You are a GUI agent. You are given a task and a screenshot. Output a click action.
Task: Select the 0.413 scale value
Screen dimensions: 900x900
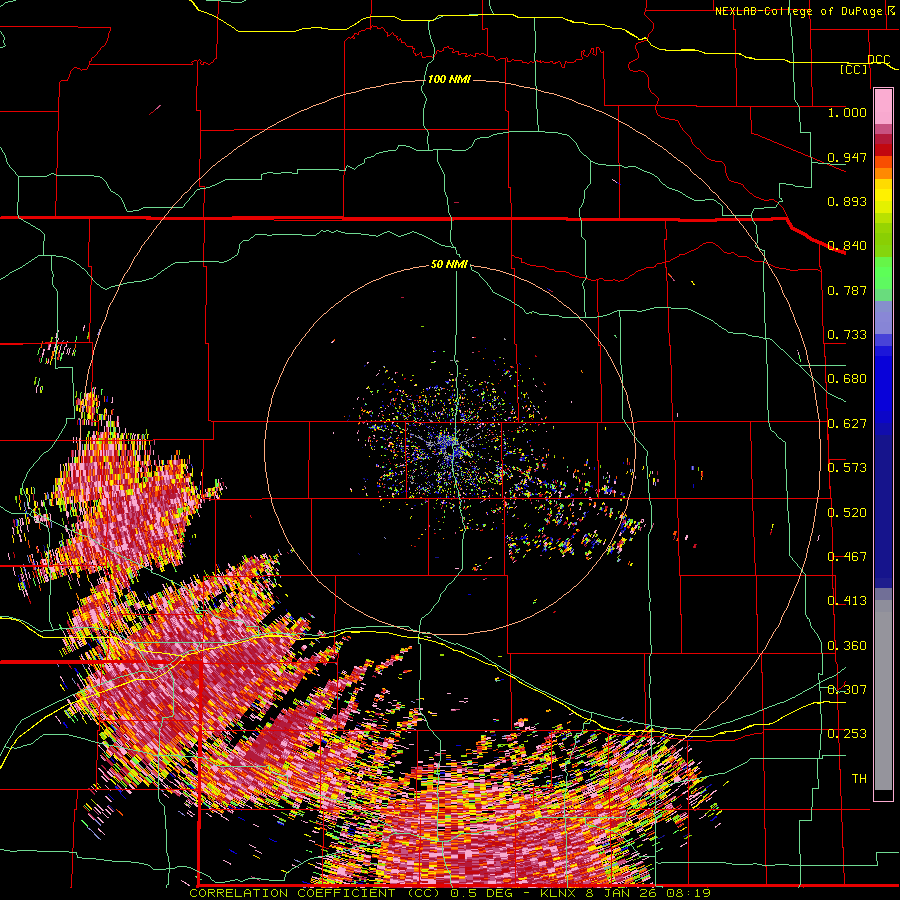(x=847, y=601)
